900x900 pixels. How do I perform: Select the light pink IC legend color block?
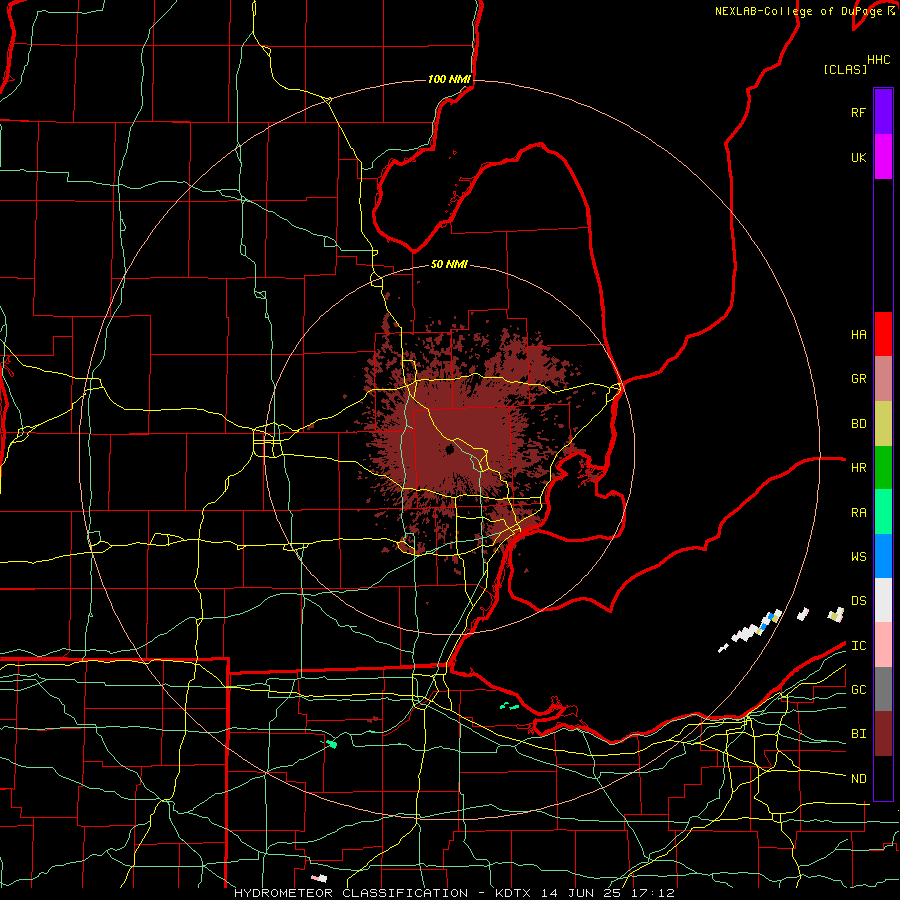883,645
